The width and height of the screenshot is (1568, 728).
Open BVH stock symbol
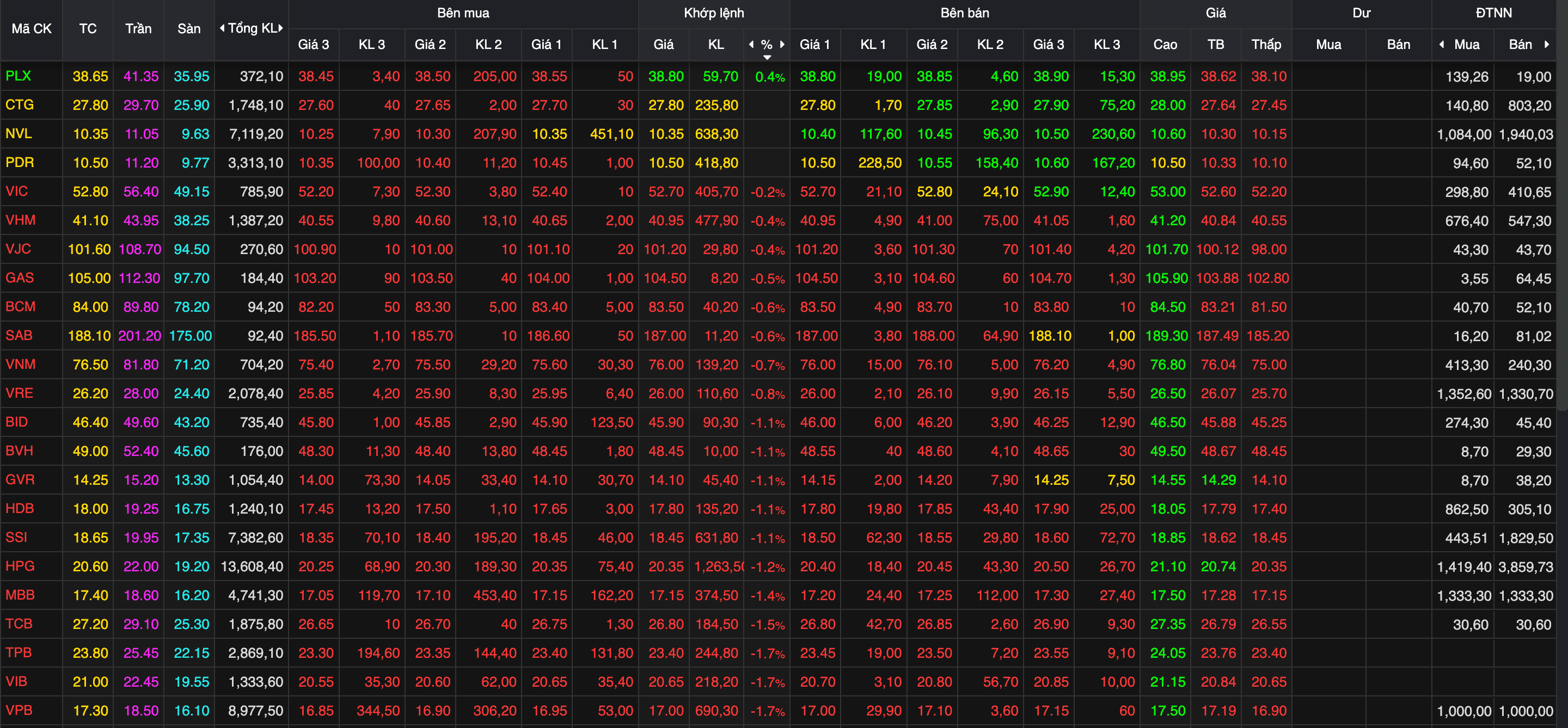[19, 451]
